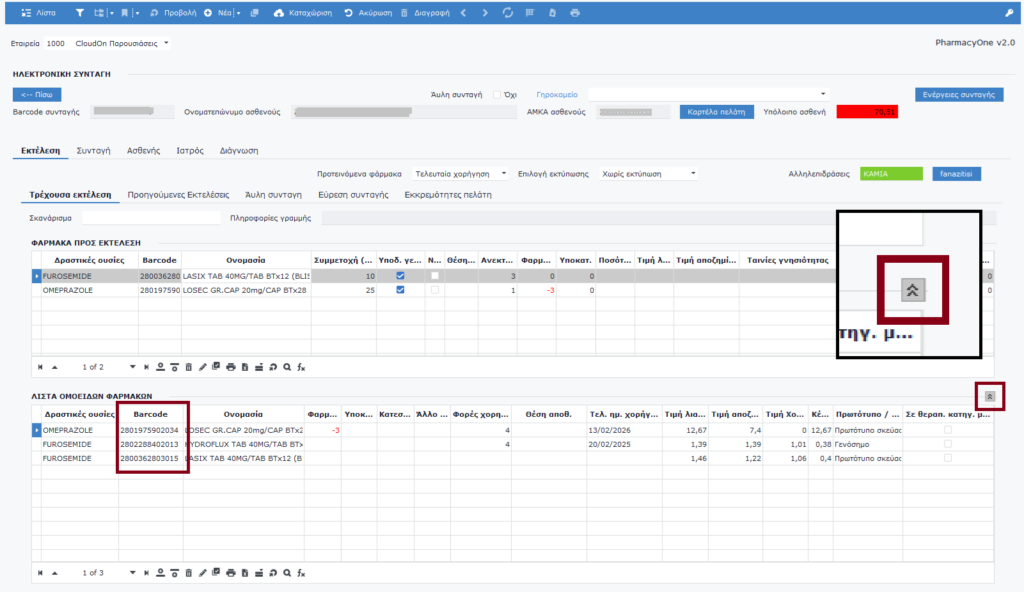The height and width of the screenshot is (592, 1024).
Task: Click the filter funnel icon in top toolbar
Action: tap(78, 13)
